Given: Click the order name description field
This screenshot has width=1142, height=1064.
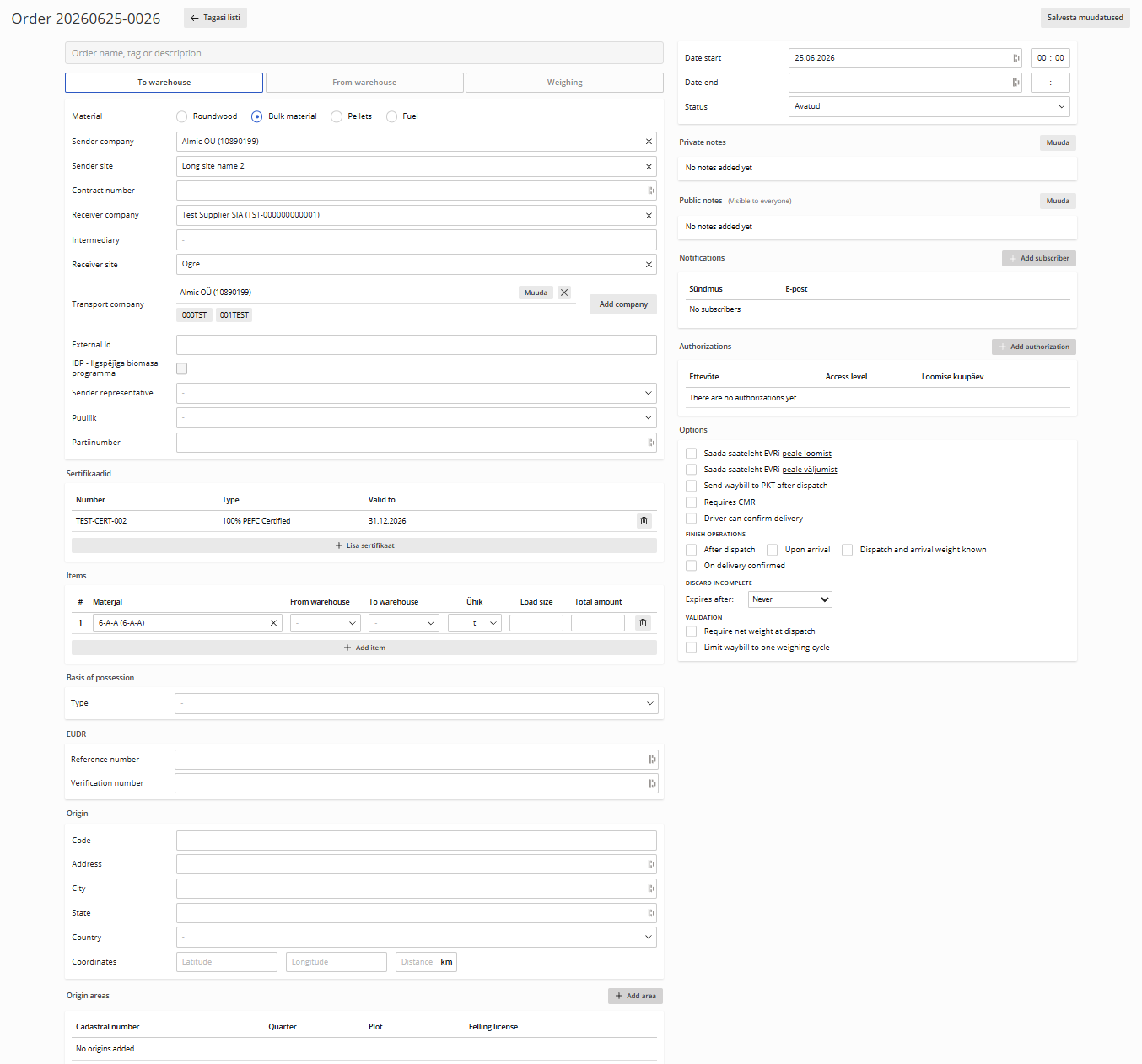Looking at the screenshot, I should pos(364,53).
